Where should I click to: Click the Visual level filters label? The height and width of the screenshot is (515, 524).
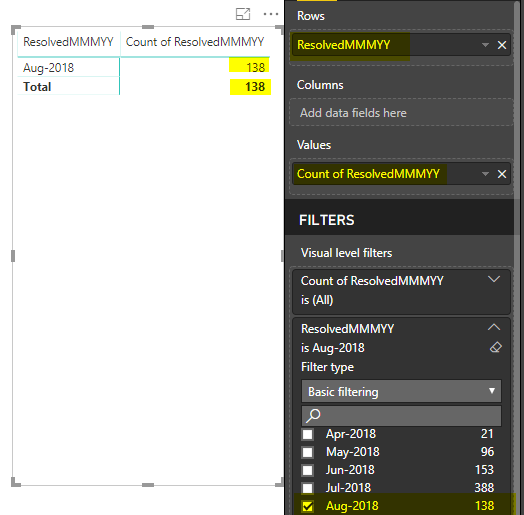coord(346,253)
